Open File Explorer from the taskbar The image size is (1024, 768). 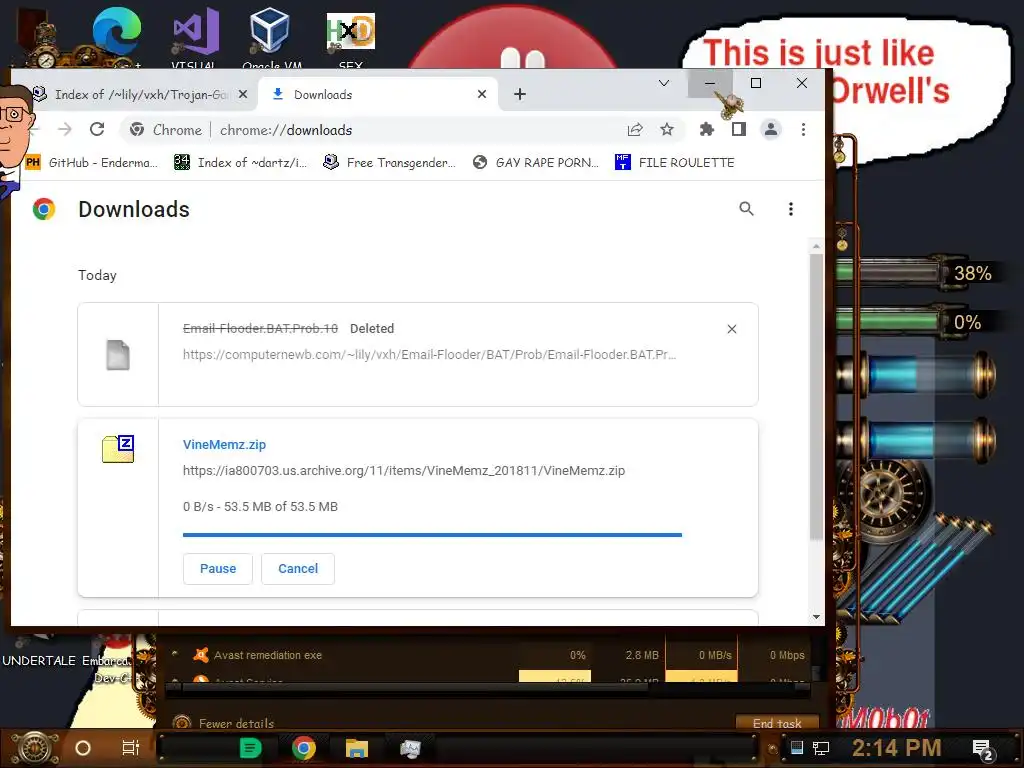[x=357, y=748]
